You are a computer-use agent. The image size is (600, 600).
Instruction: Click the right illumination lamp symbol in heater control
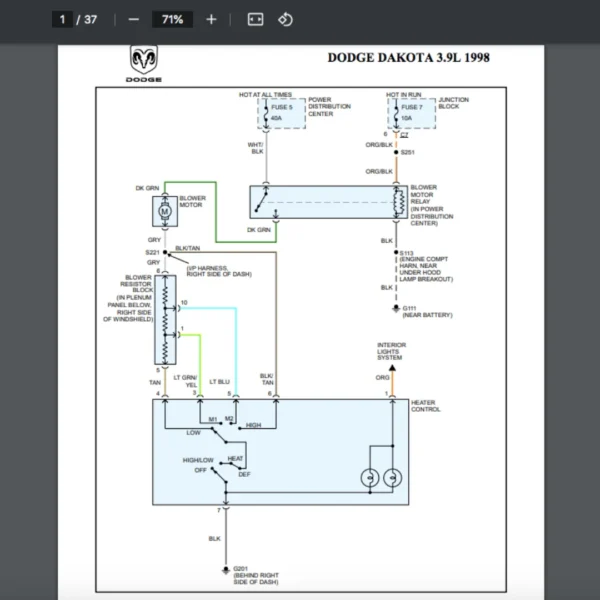(x=392, y=478)
